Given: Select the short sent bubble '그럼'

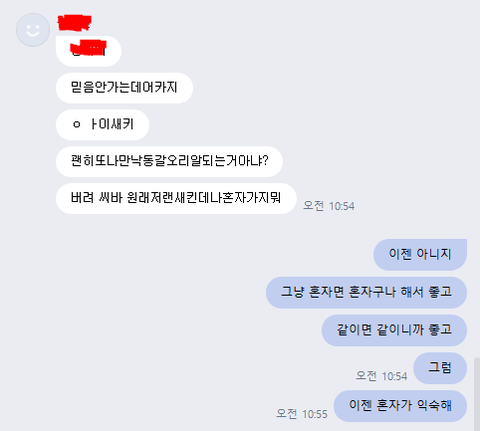Looking at the screenshot, I should (440, 368).
